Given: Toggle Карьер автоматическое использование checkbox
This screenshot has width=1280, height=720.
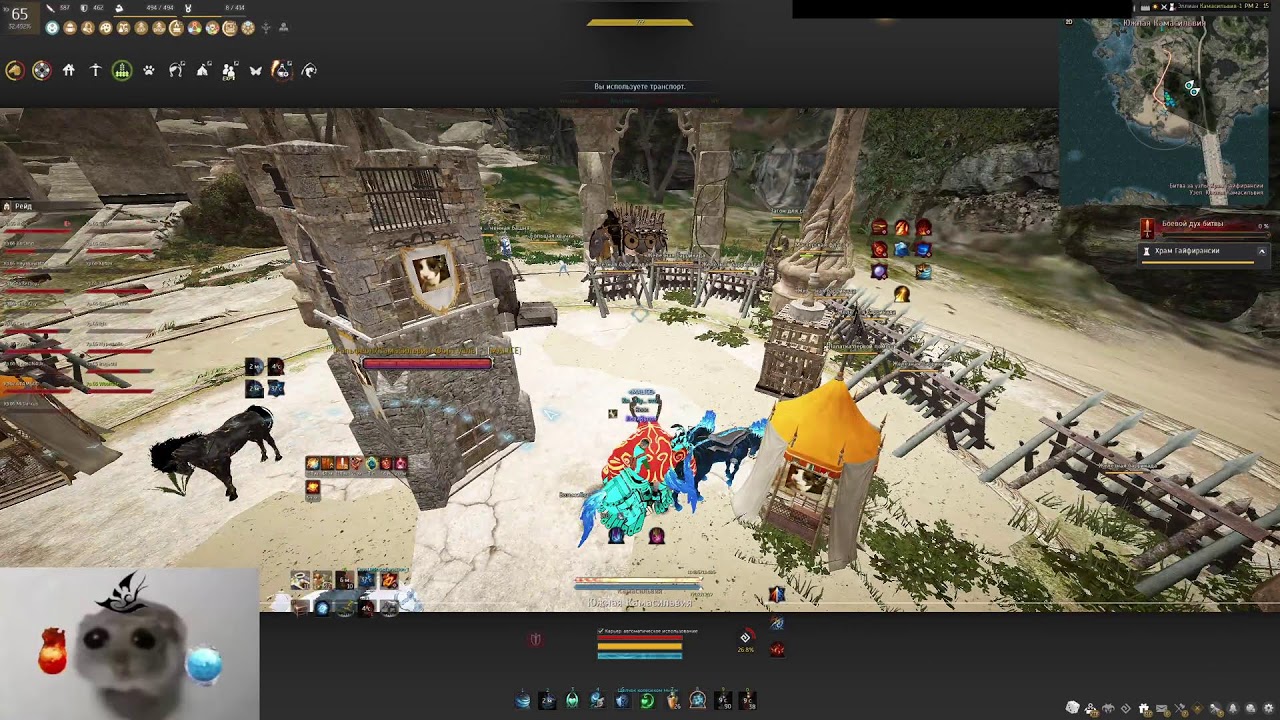Looking at the screenshot, I should [600, 631].
